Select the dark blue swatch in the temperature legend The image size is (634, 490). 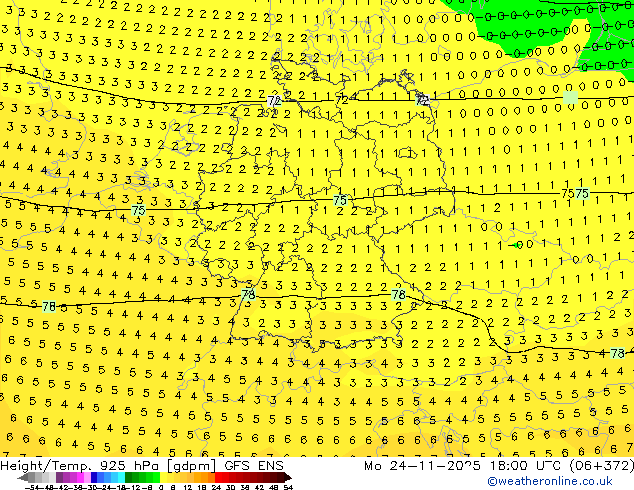click(x=94, y=477)
